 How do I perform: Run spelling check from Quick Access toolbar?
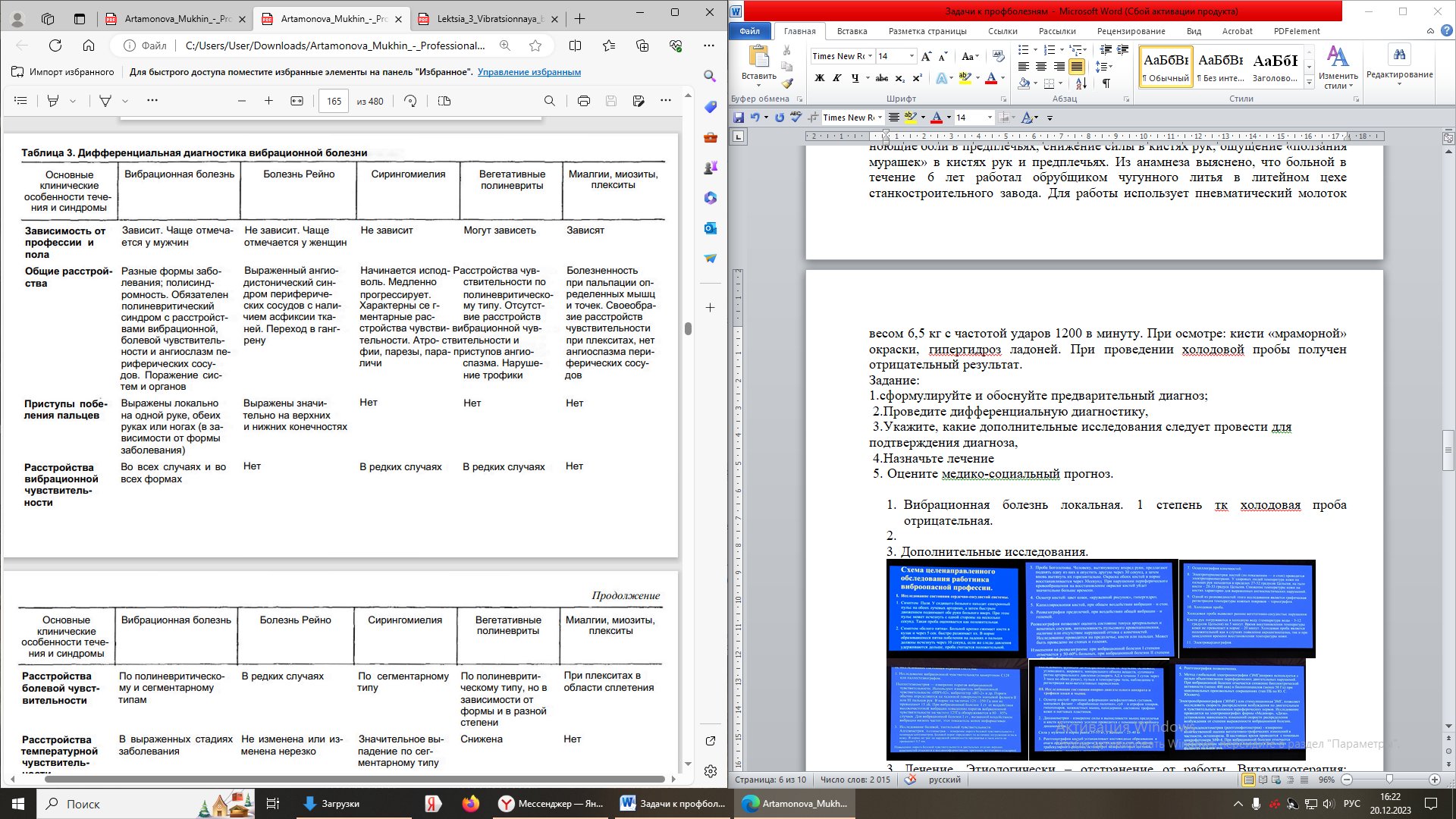(x=795, y=118)
